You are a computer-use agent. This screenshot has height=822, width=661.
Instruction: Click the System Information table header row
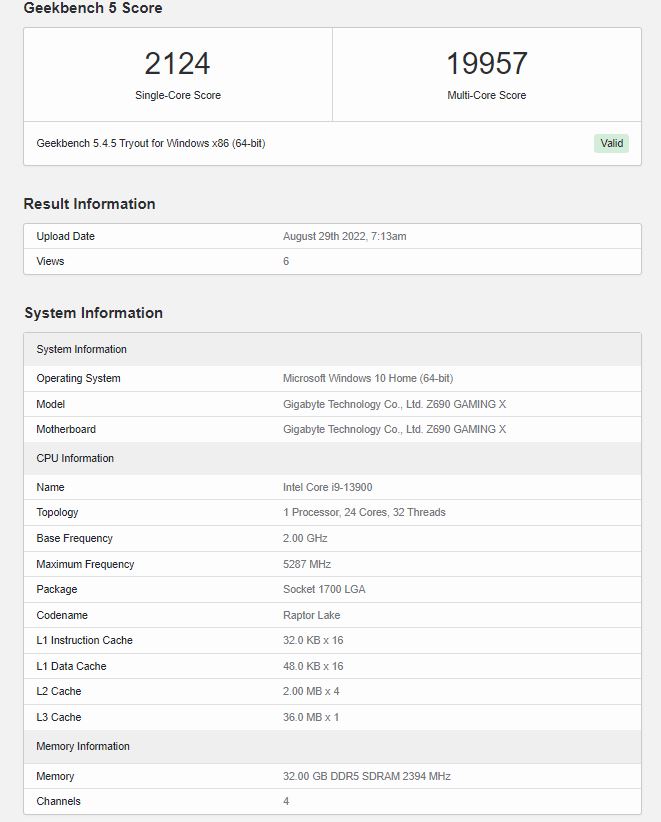(332, 349)
